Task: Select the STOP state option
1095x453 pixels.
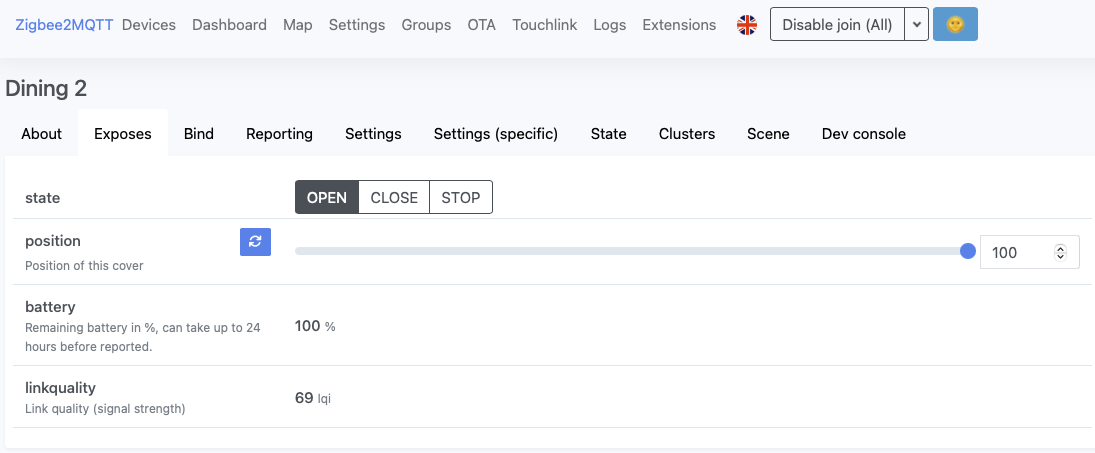Action: pyautogui.click(x=461, y=198)
